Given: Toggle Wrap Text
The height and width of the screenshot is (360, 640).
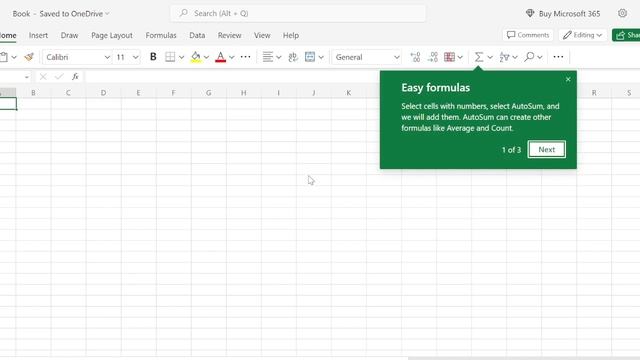Looking at the screenshot, I should [x=293, y=57].
